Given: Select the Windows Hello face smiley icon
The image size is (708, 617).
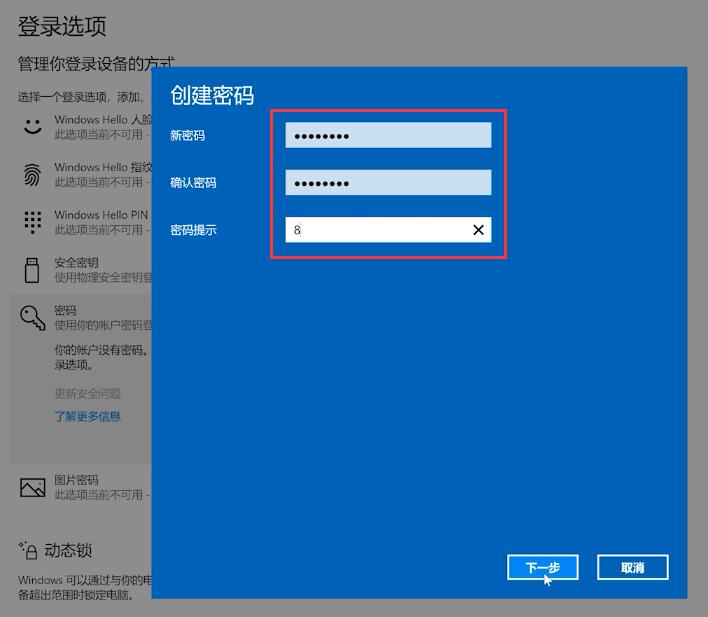Looking at the screenshot, I should (x=33, y=127).
